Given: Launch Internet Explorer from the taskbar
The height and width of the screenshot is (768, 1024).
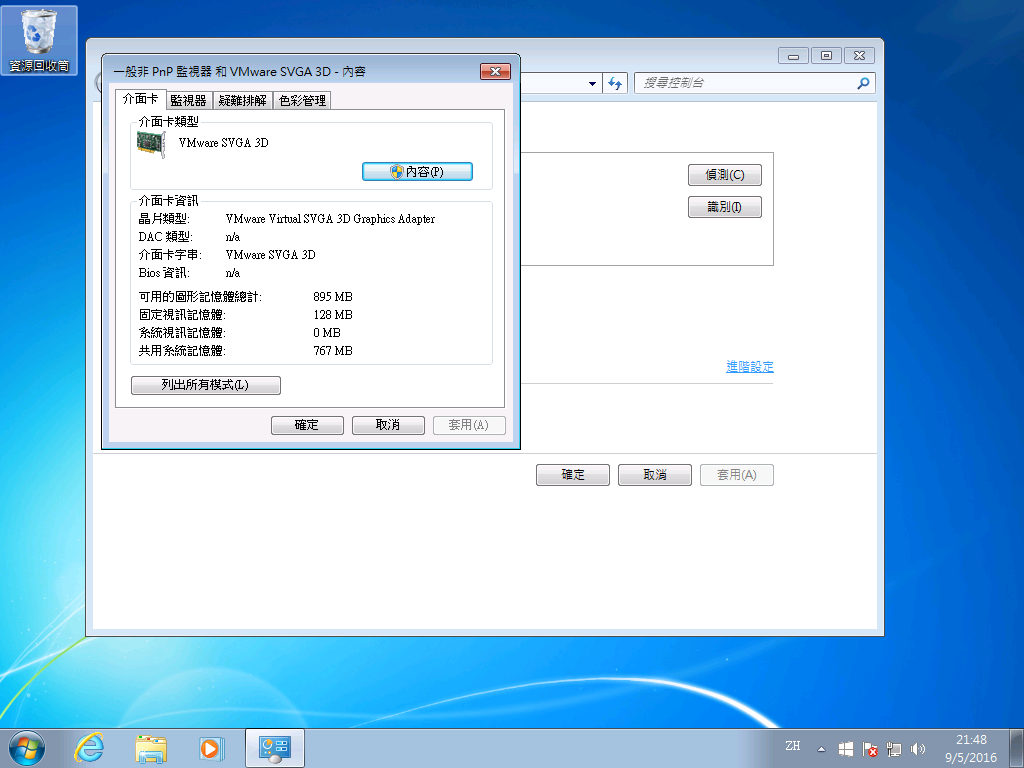Looking at the screenshot, I should point(88,747).
